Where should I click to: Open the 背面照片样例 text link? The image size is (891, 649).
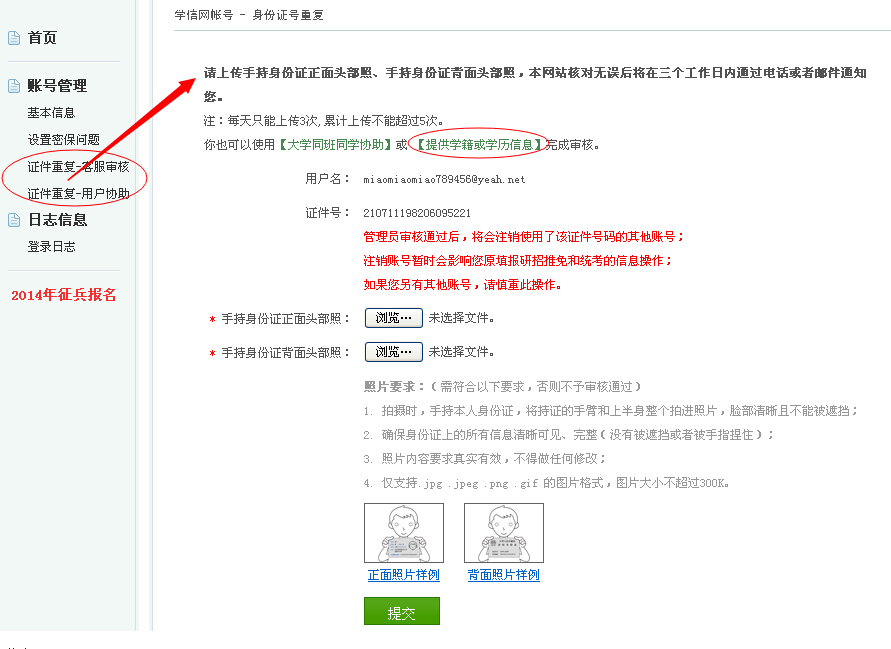click(x=503, y=575)
